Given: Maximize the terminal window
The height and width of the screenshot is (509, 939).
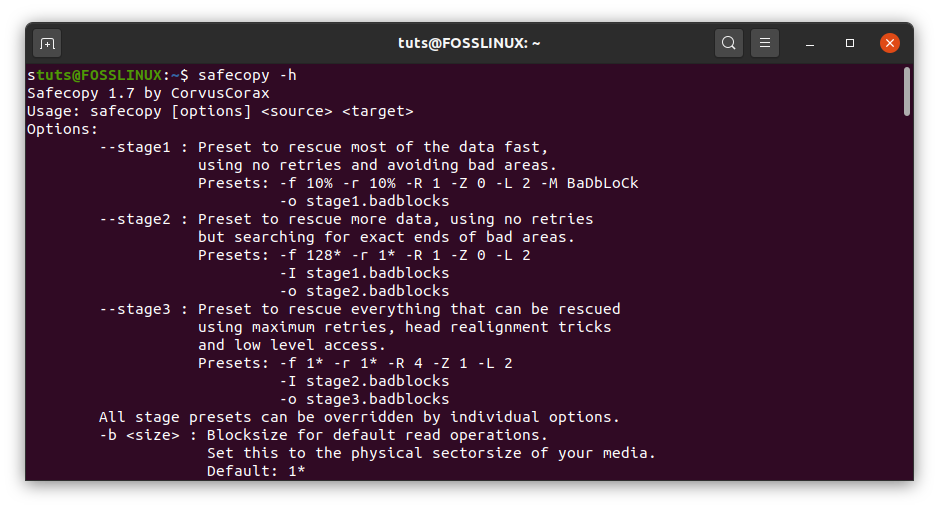Looking at the screenshot, I should (850, 43).
